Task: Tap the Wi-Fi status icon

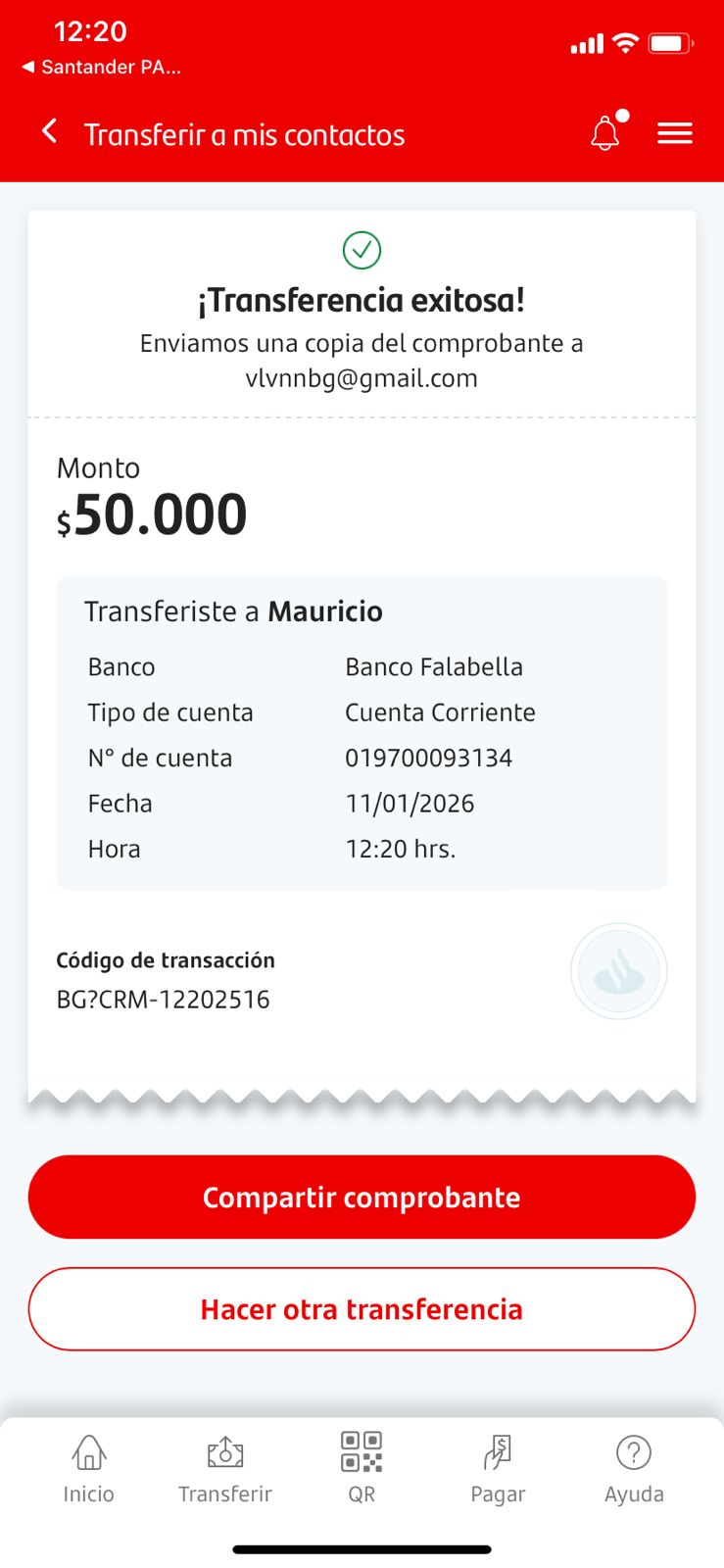Action: (x=624, y=43)
